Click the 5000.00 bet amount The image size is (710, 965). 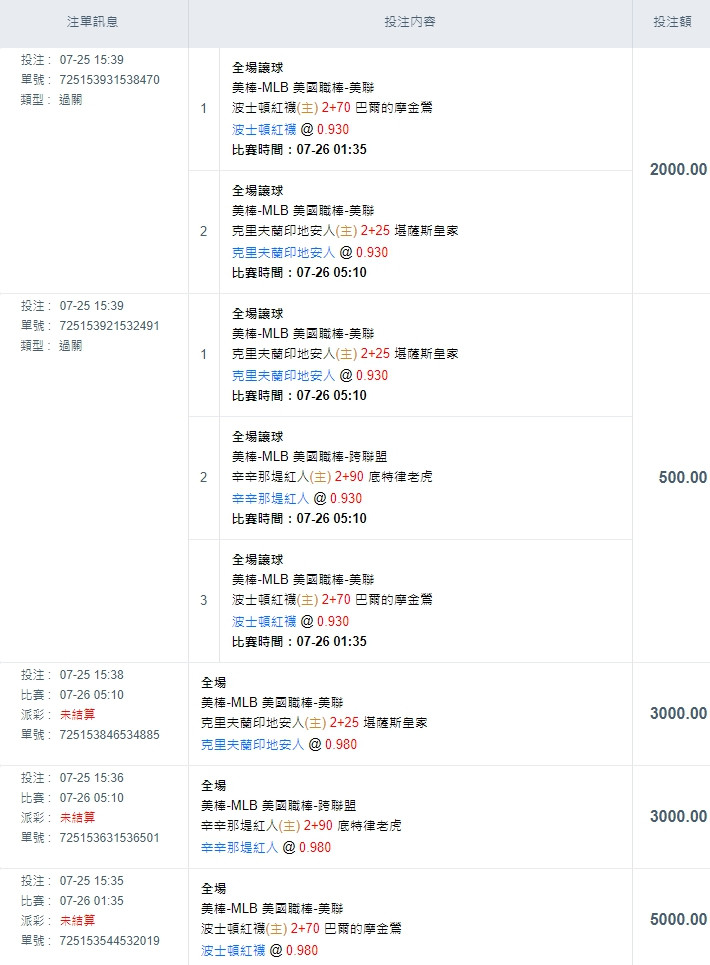tap(678, 920)
